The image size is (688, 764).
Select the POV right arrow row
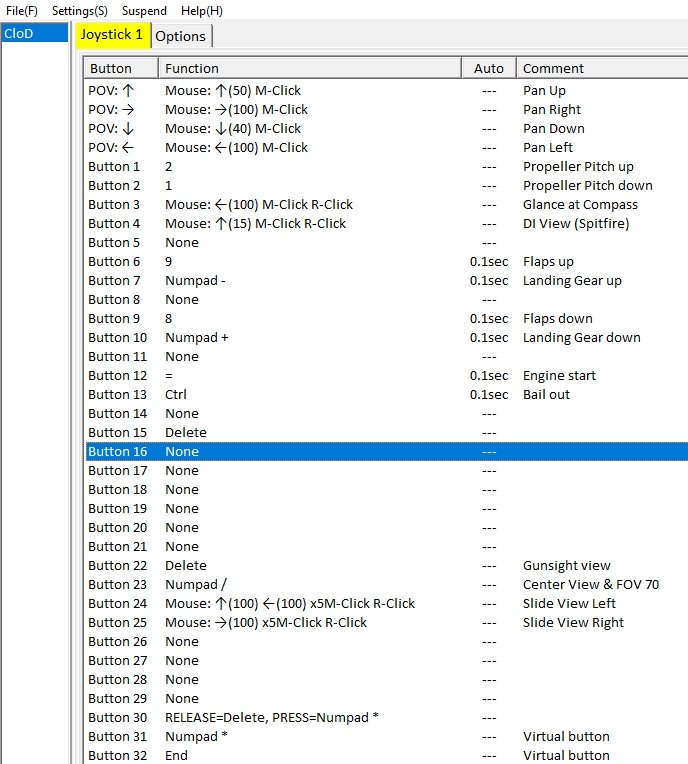(387, 110)
